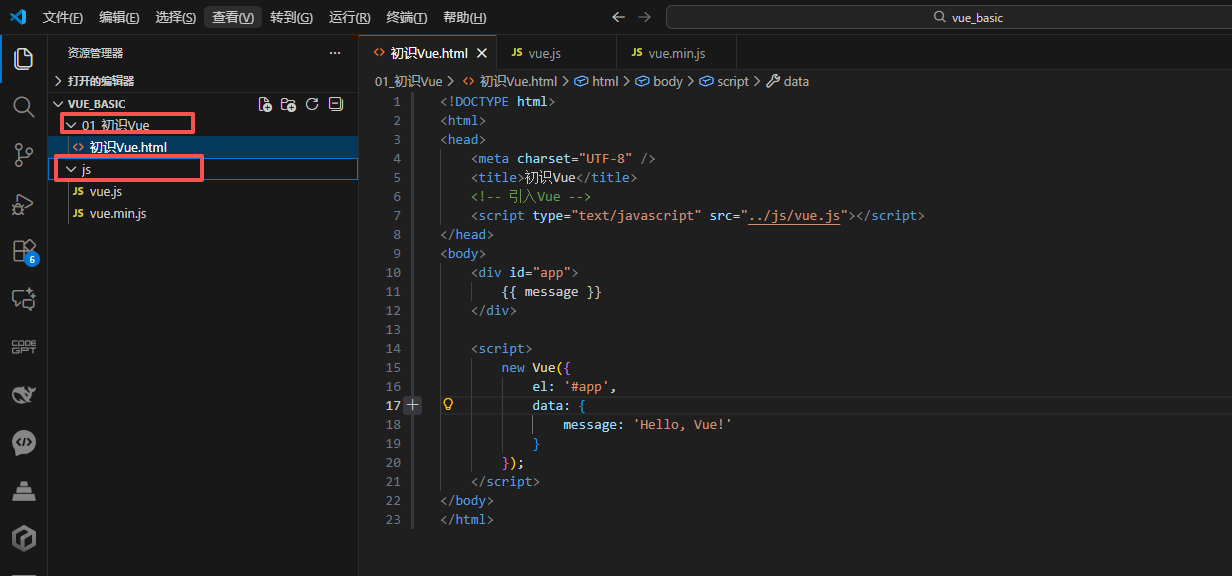Open the Source Control view
Image resolution: width=1232 pixels, height=576 pixels.
[x=23, y=155]
